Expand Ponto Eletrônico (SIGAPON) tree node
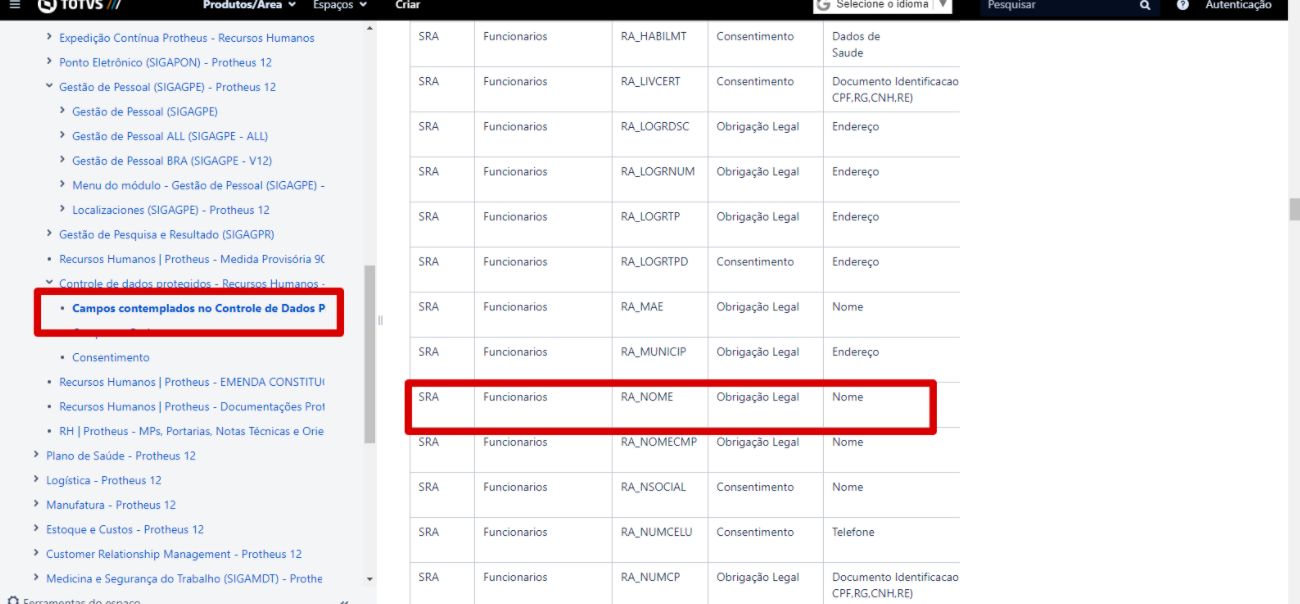 click(x=50, y=62)
